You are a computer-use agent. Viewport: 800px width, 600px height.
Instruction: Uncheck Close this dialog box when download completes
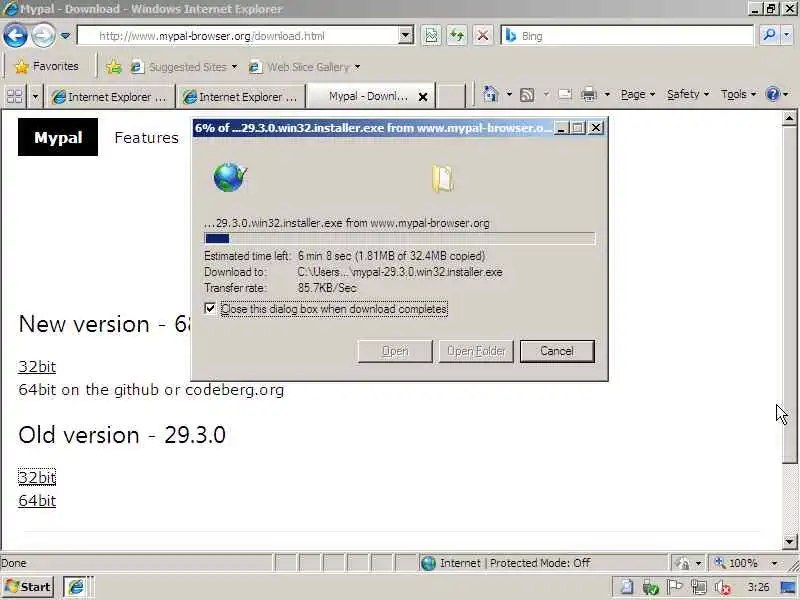(x=210, y=309)
